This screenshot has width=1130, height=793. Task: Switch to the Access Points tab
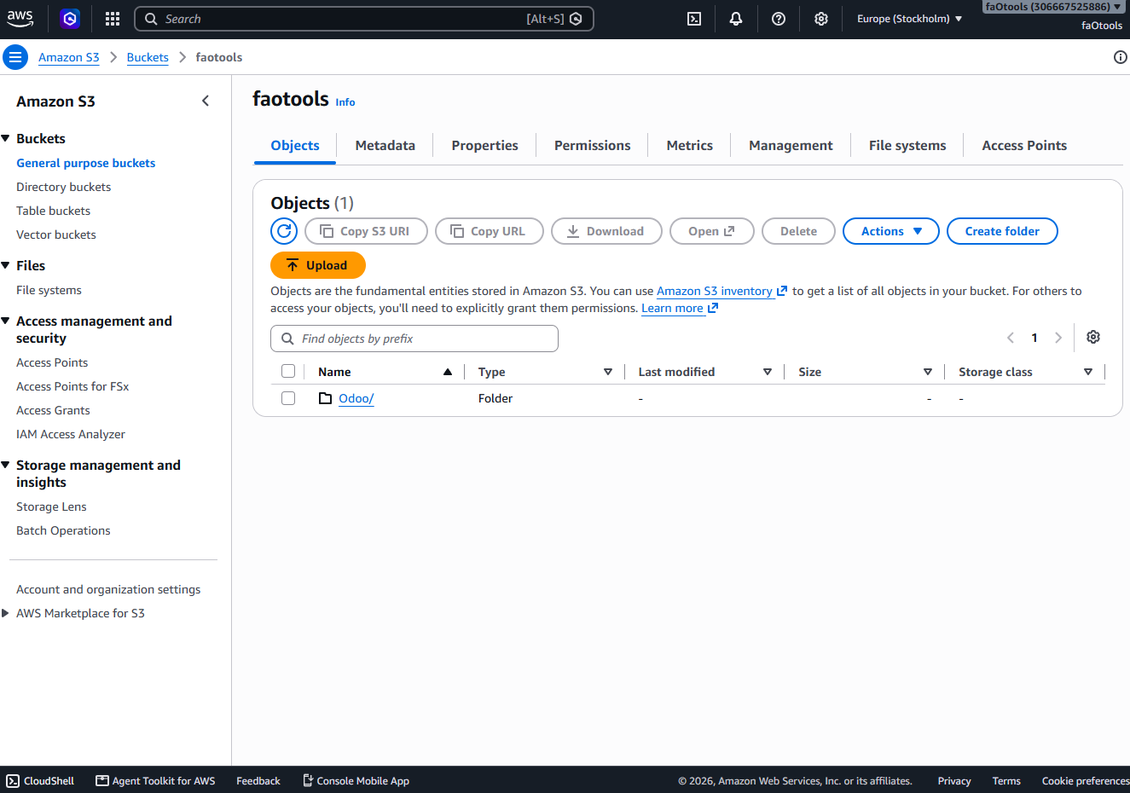coord(1024,146)
